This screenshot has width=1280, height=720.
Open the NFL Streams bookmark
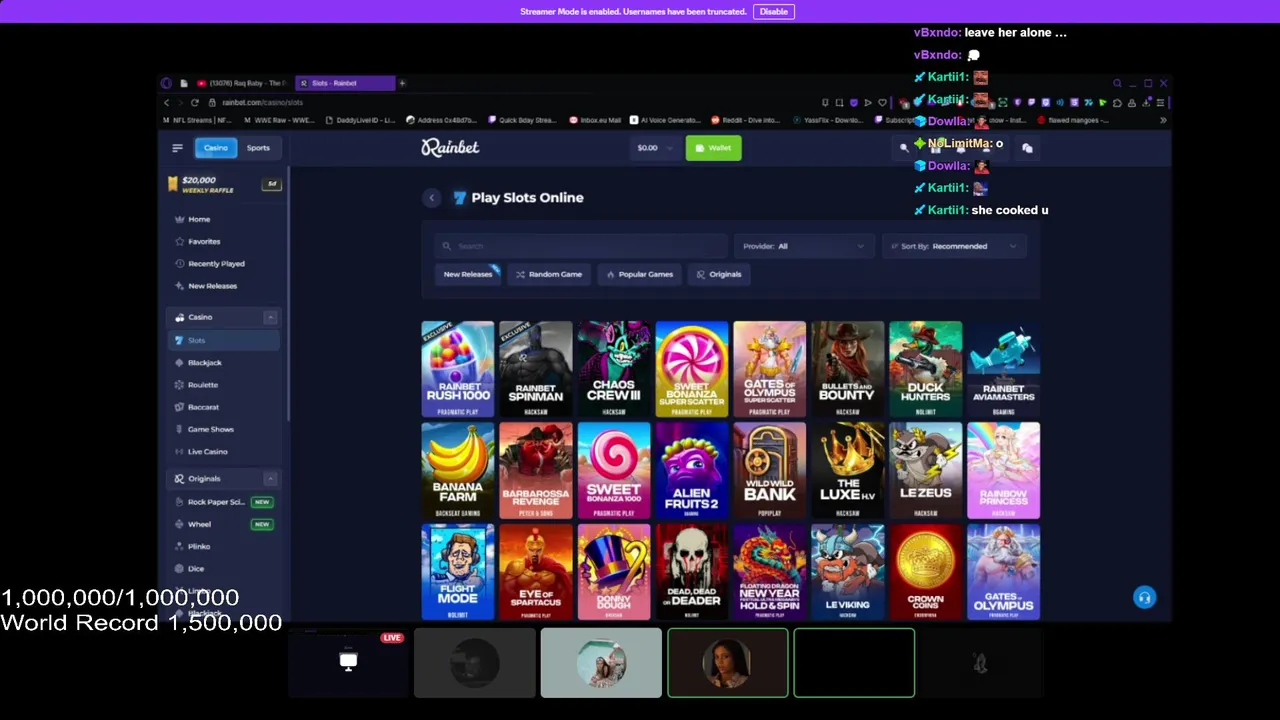197,120
